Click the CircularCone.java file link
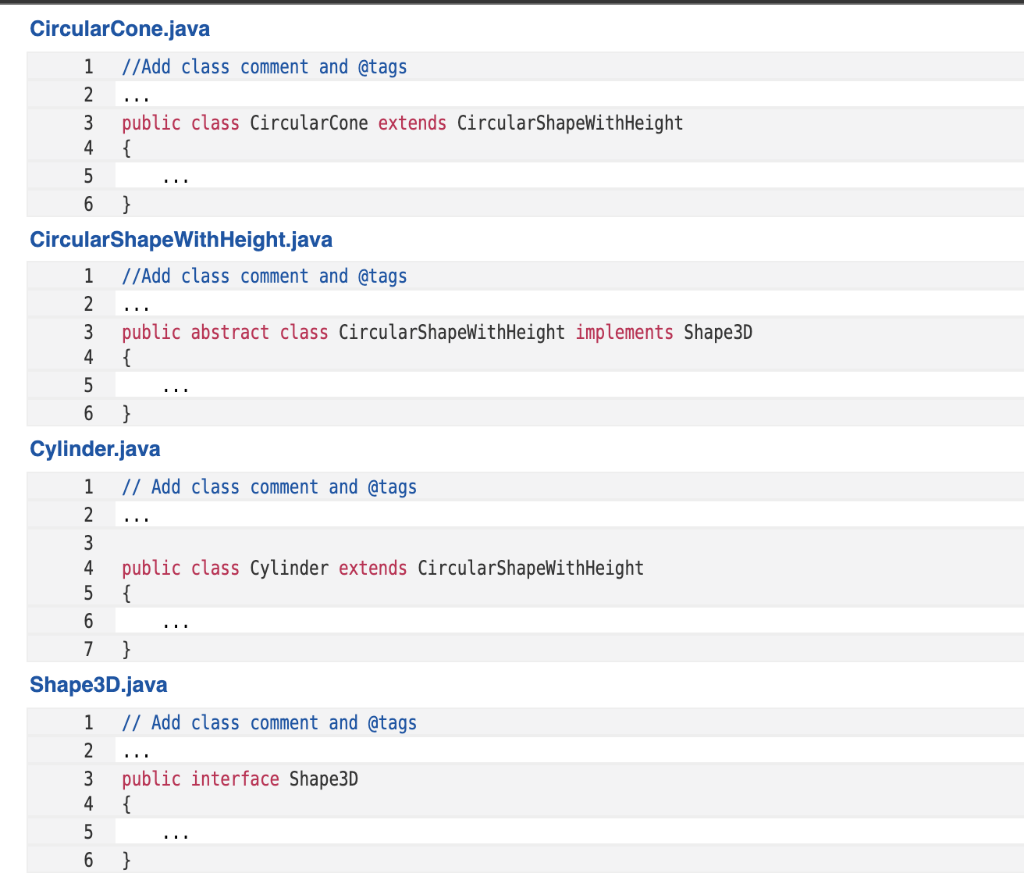Viewport: 1024px width, 884px height. 119,29
